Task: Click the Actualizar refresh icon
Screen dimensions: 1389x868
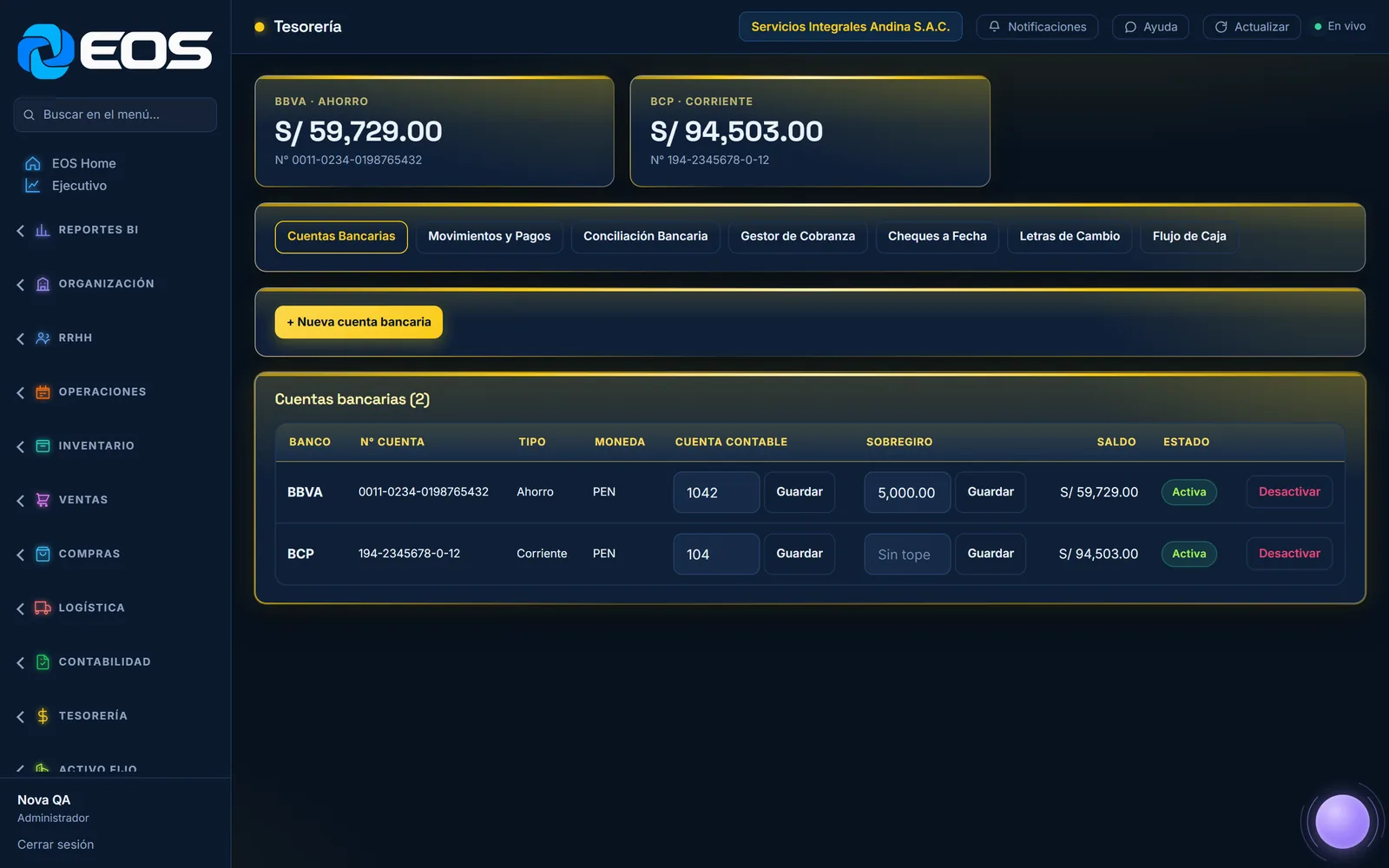Action: tap(1221, 27)
